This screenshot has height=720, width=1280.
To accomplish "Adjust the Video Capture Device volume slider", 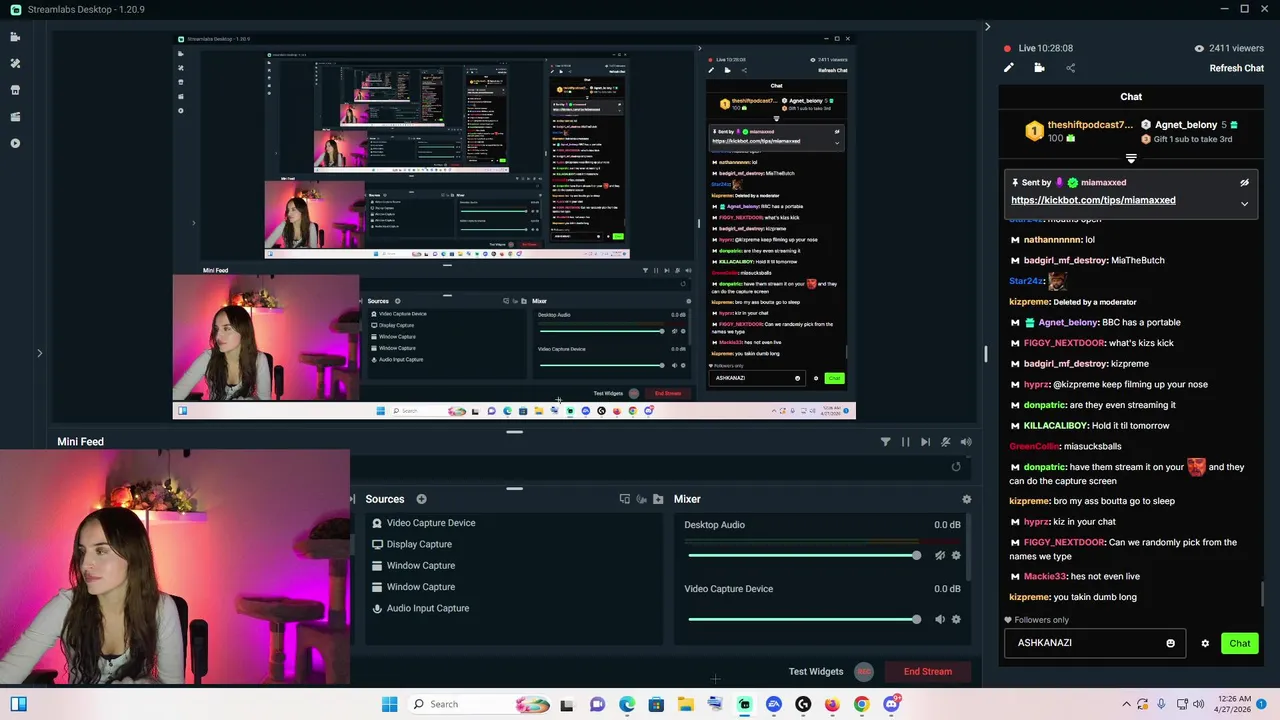I will tap(803, 619).
